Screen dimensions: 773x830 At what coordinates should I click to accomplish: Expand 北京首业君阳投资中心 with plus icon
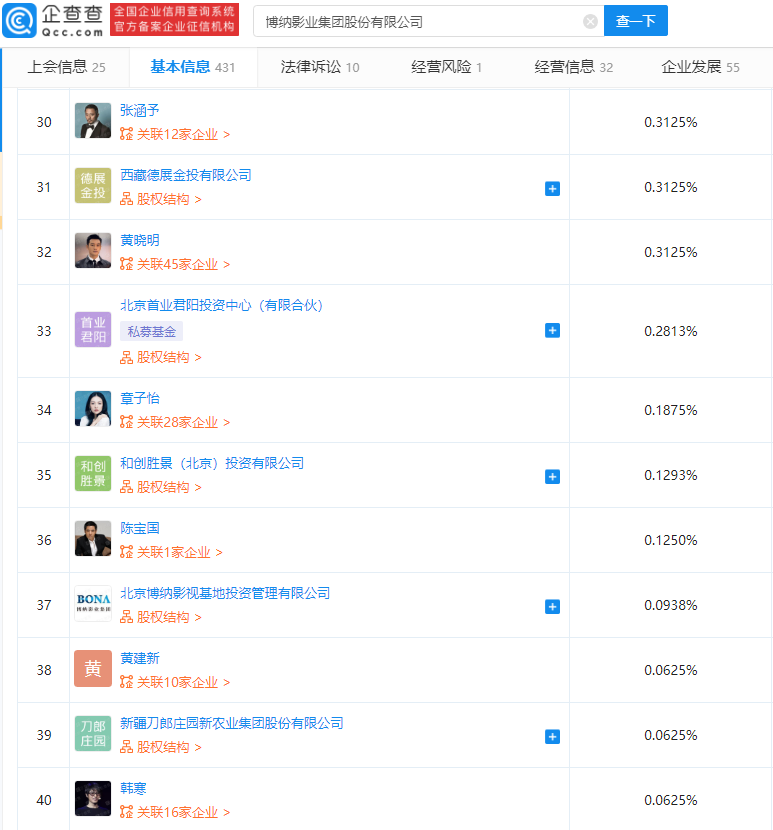tap(552, 331)
